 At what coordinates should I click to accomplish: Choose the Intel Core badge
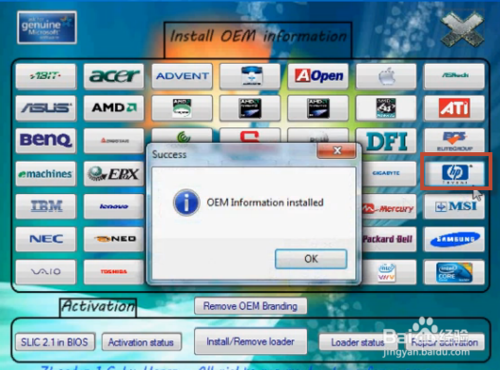454,272
